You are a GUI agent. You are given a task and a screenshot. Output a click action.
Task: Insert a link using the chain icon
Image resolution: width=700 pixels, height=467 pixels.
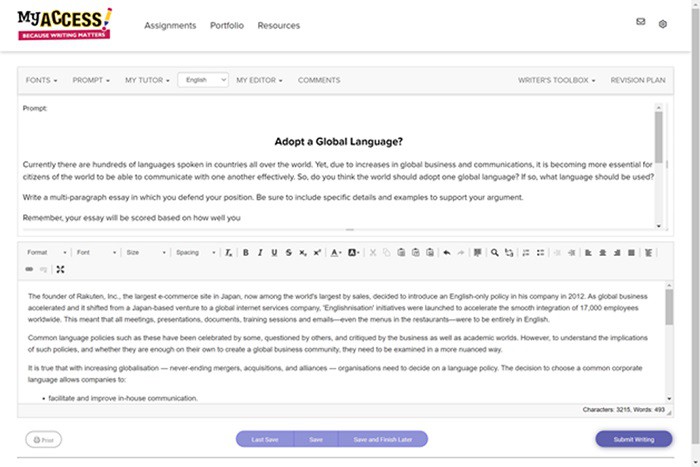click(29, 269)
